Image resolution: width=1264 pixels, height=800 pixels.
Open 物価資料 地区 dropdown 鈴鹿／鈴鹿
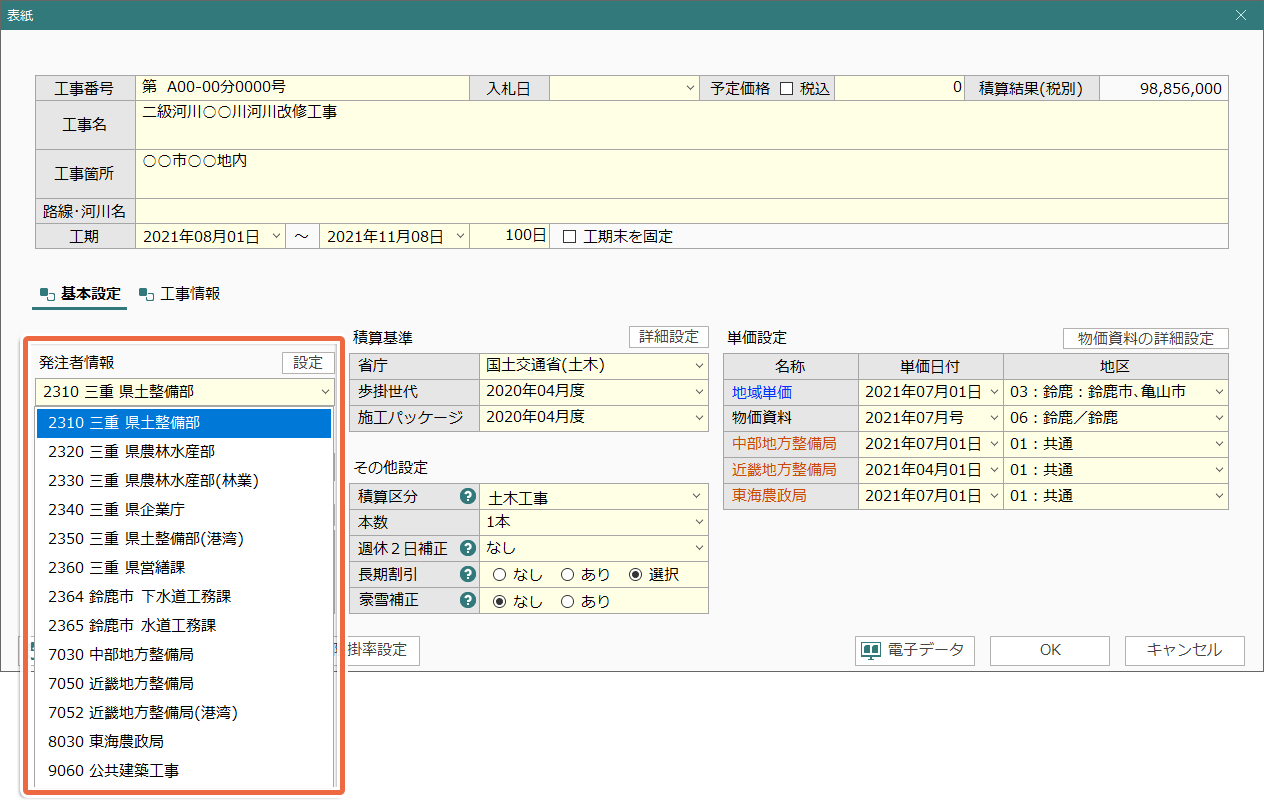point(1219,418)
